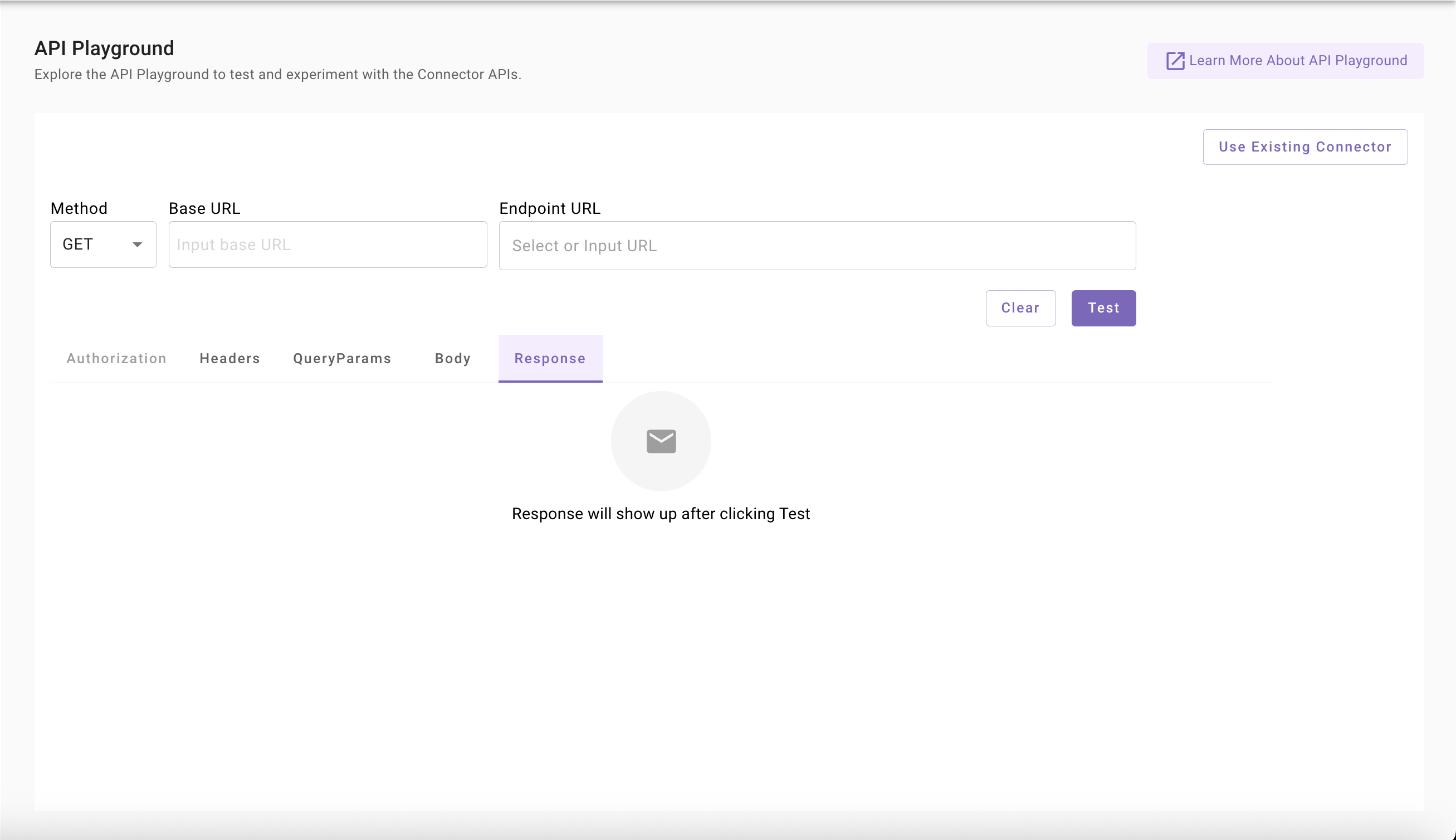
Task: Click the Method label
Action: [x=79, y=208]
